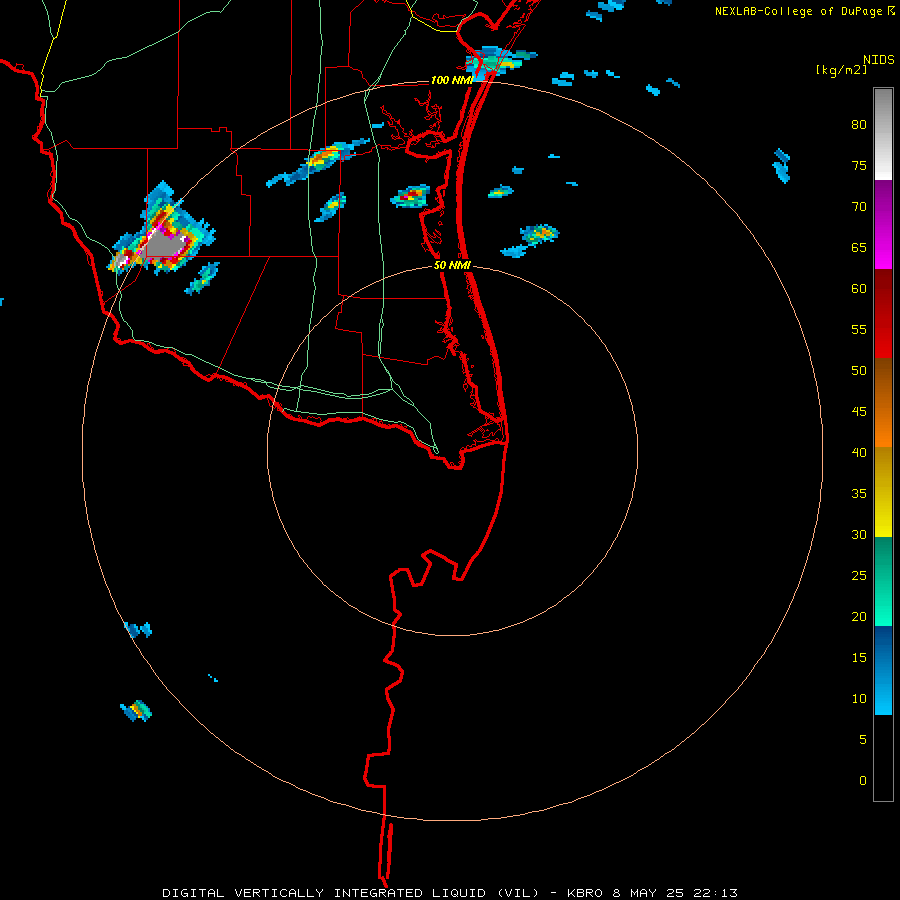The width and height of the screenshot is (900, 900).
Task: Select the 0 value on the scale
Action: (863, 781)
